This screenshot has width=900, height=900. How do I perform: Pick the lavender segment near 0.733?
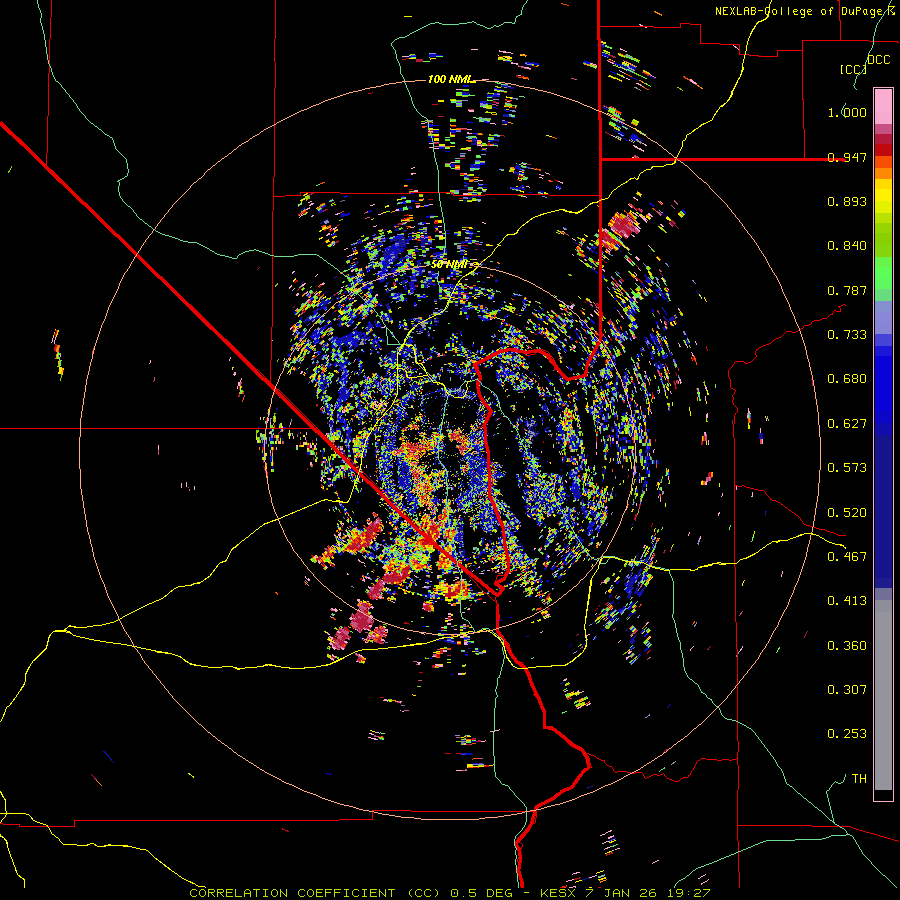click(x=883, y=318)
